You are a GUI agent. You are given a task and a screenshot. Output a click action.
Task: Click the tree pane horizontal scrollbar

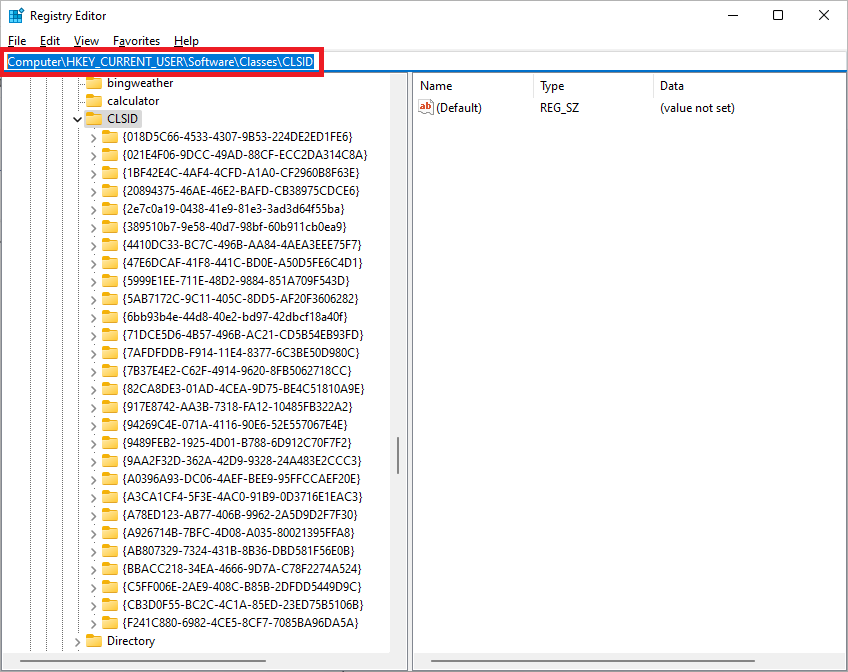143,661
